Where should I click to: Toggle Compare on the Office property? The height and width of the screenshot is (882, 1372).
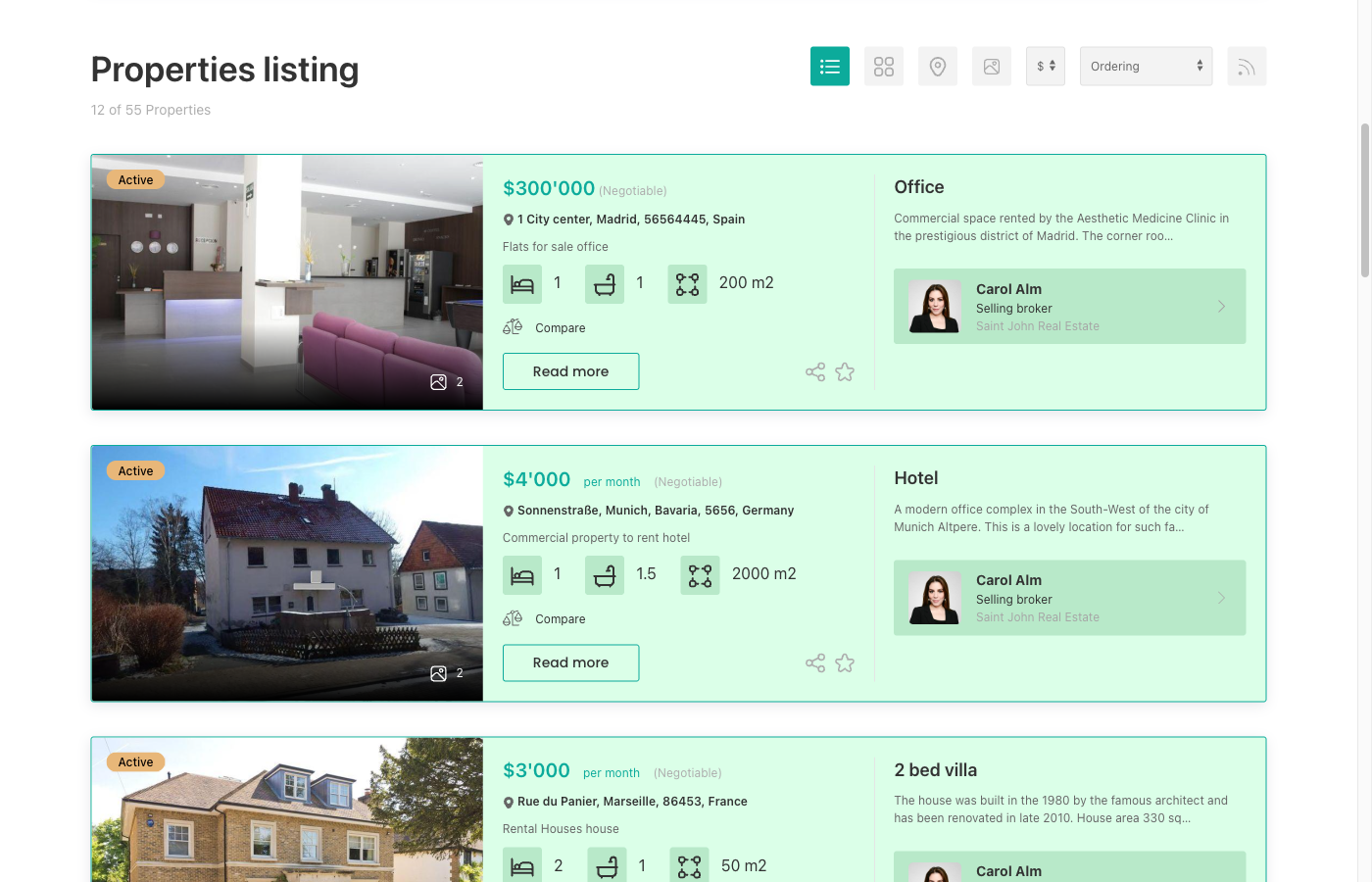(544, 326)
